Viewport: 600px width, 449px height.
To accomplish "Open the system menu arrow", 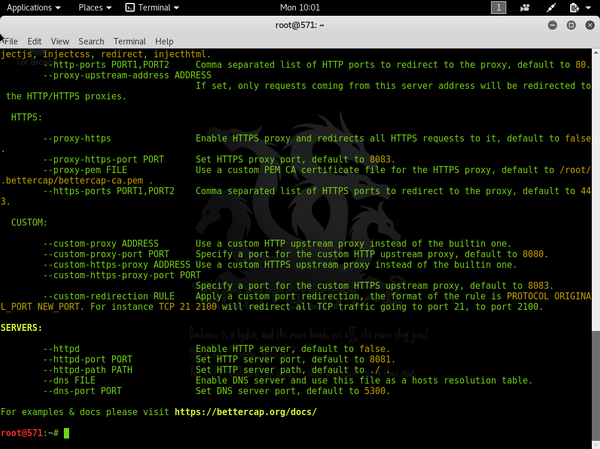I will point(588,8).
